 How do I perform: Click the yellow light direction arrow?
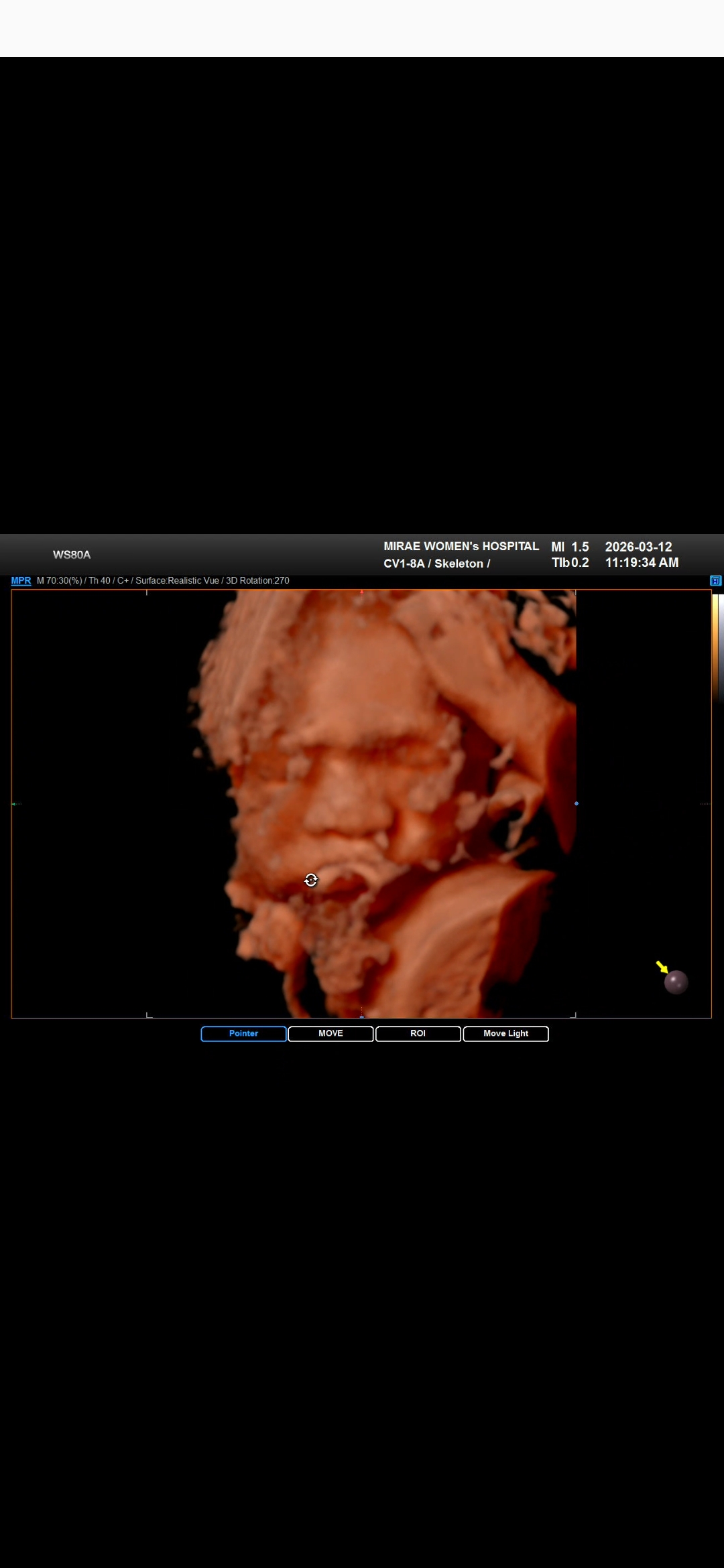pyautogui.click(x=662, y=966)
